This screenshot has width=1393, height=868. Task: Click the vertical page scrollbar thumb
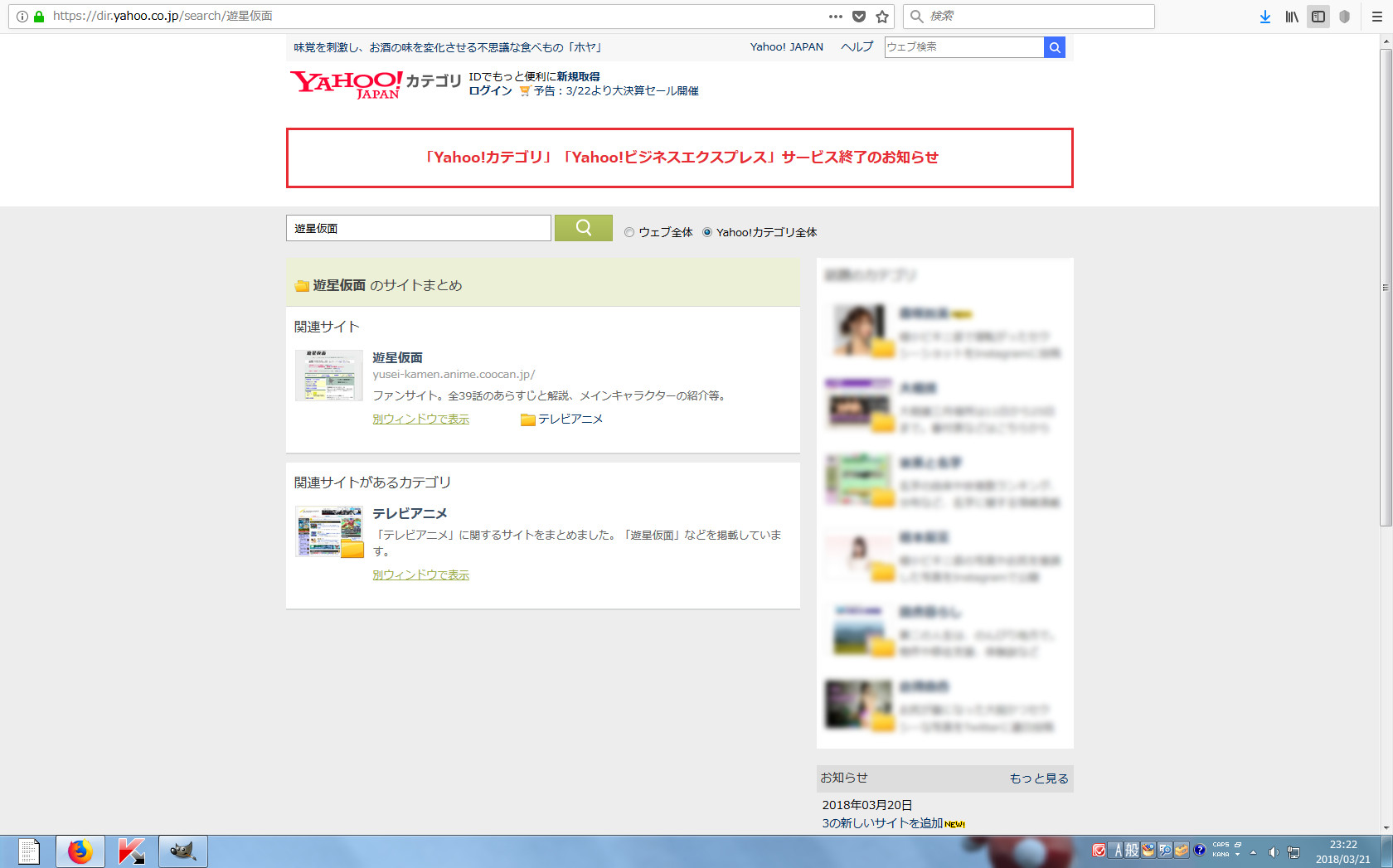coord(1386,287)
